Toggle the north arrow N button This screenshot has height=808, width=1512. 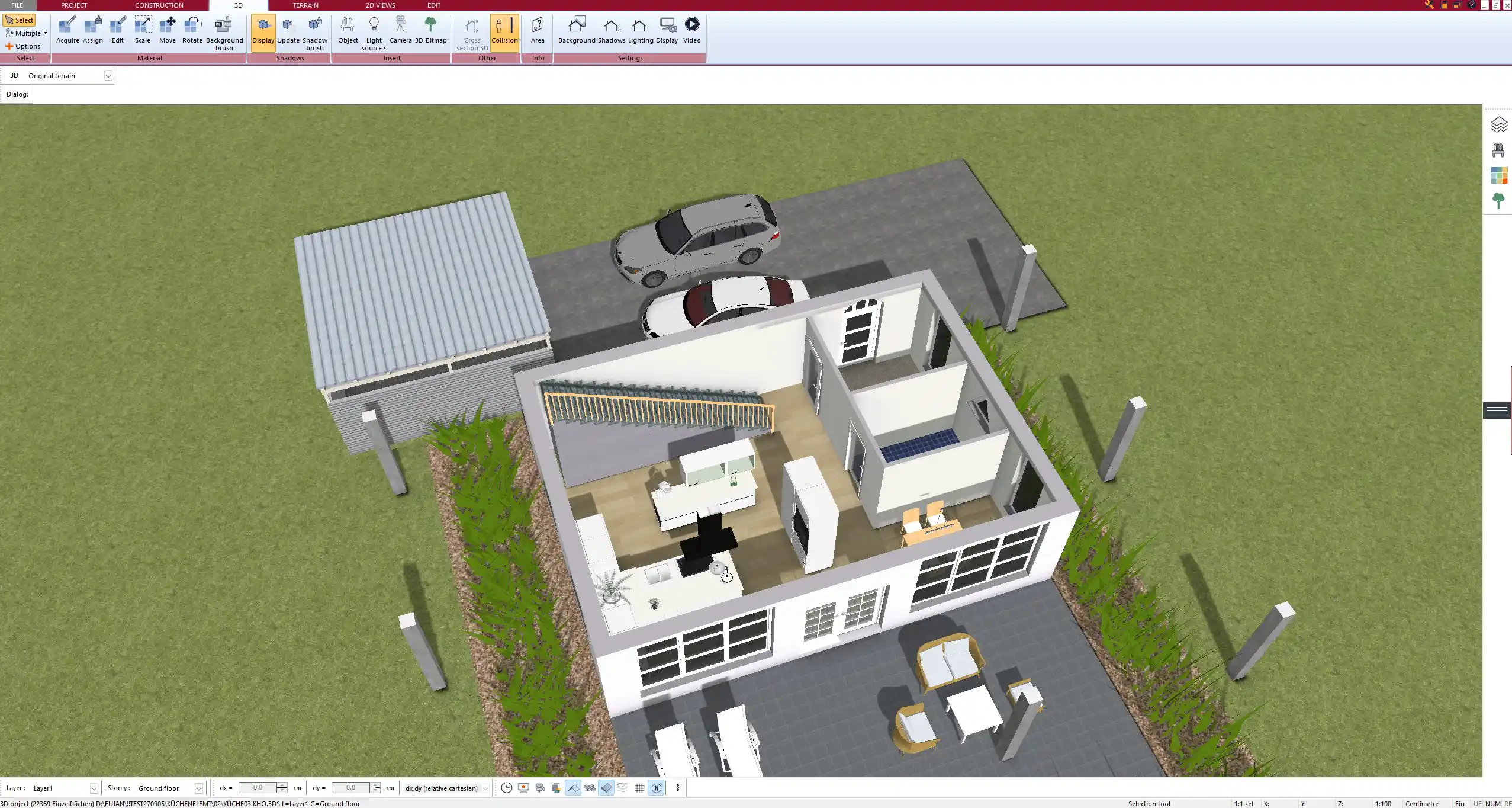656,788
